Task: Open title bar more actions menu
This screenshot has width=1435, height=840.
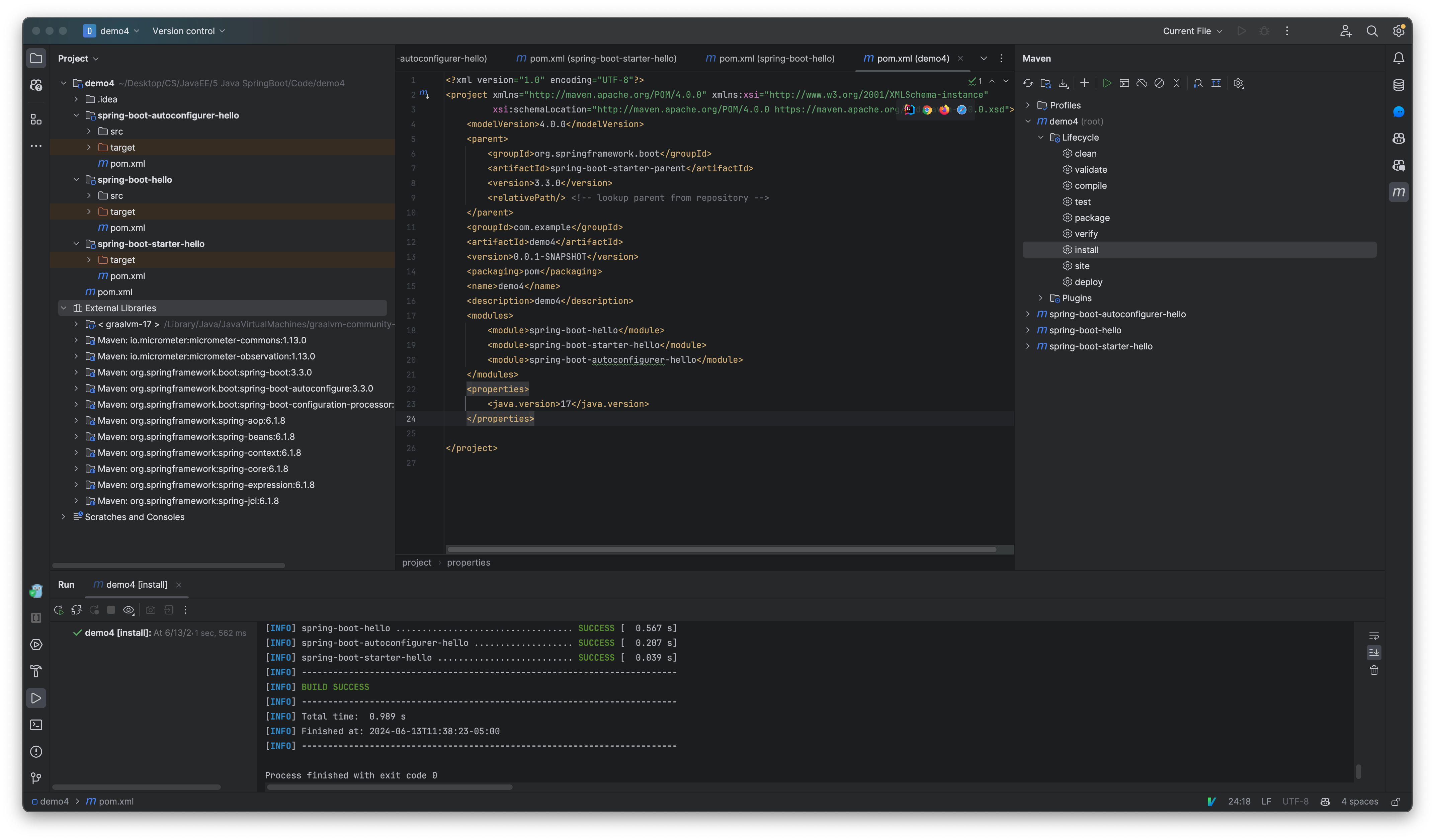Action: [1287, 31]
